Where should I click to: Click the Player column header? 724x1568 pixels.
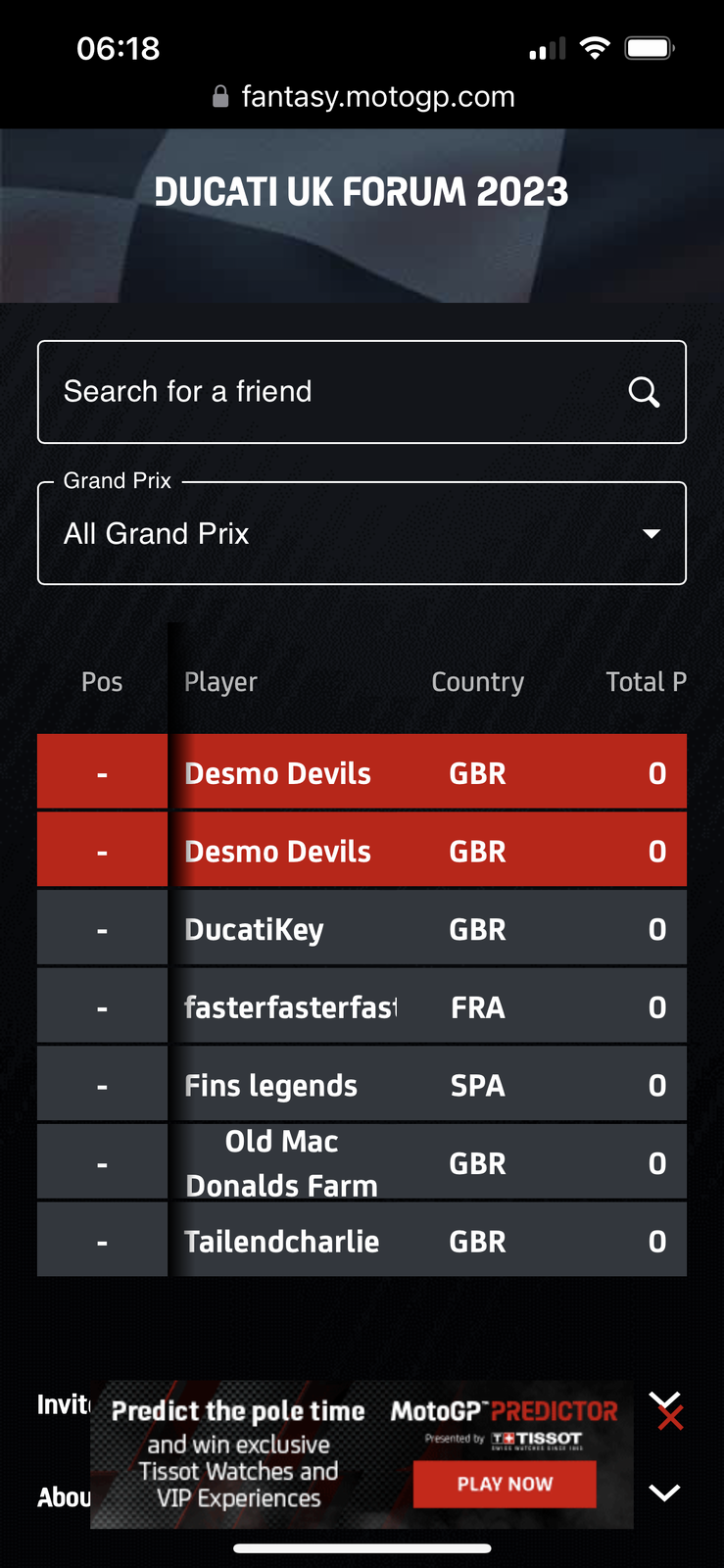pyautogui.click(x=220, y=682)
